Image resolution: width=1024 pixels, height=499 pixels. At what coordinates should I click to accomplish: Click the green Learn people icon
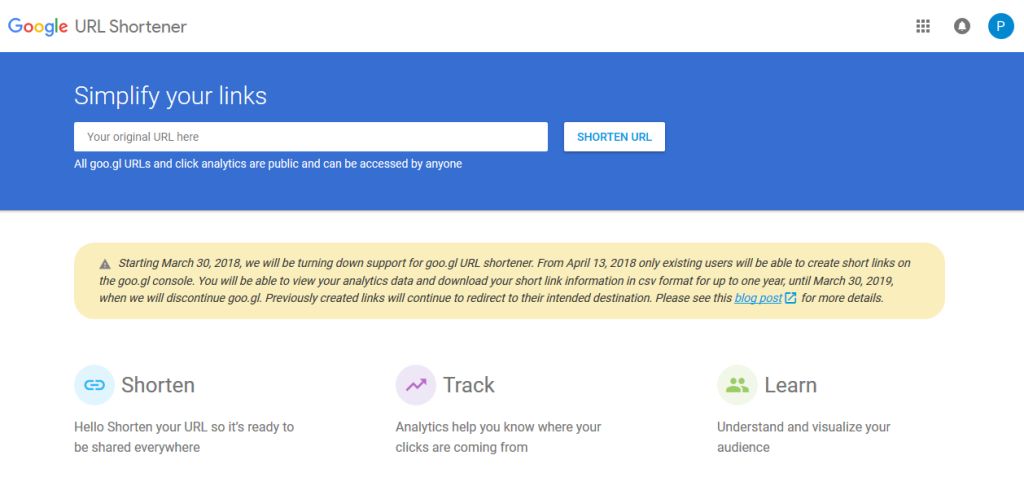point(737,385)
